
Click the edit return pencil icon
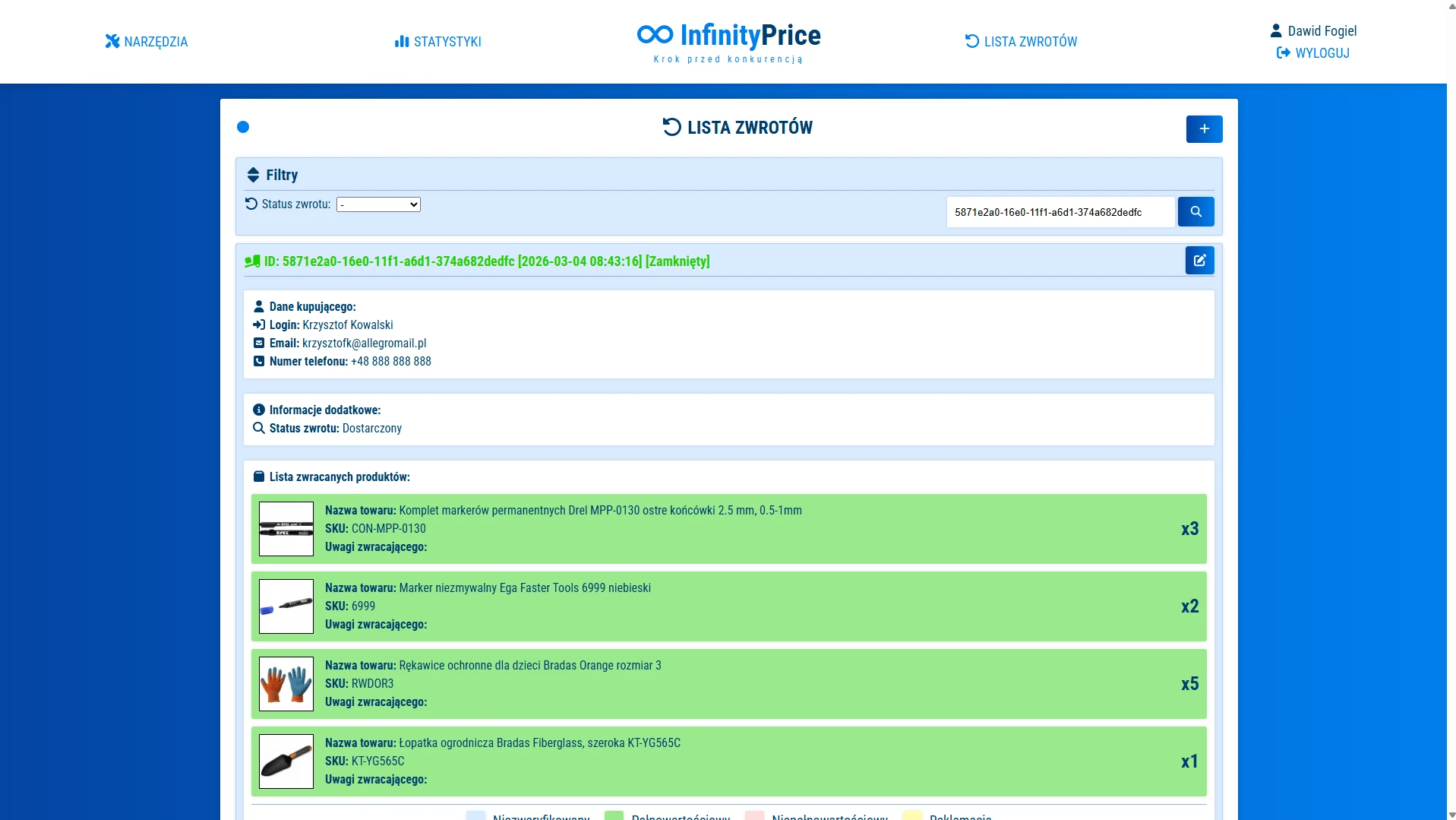pos(1199,261)
